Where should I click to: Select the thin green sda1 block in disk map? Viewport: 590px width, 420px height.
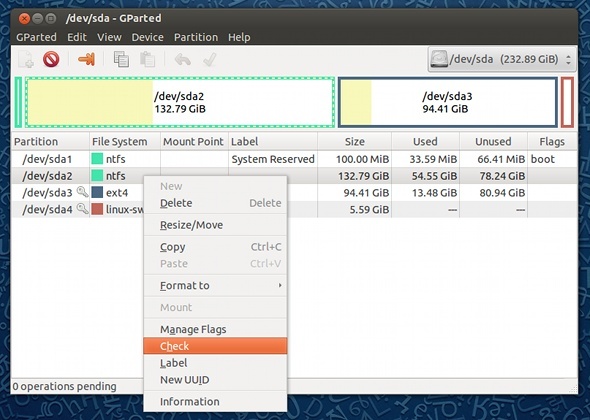click(x=18, y=102)
